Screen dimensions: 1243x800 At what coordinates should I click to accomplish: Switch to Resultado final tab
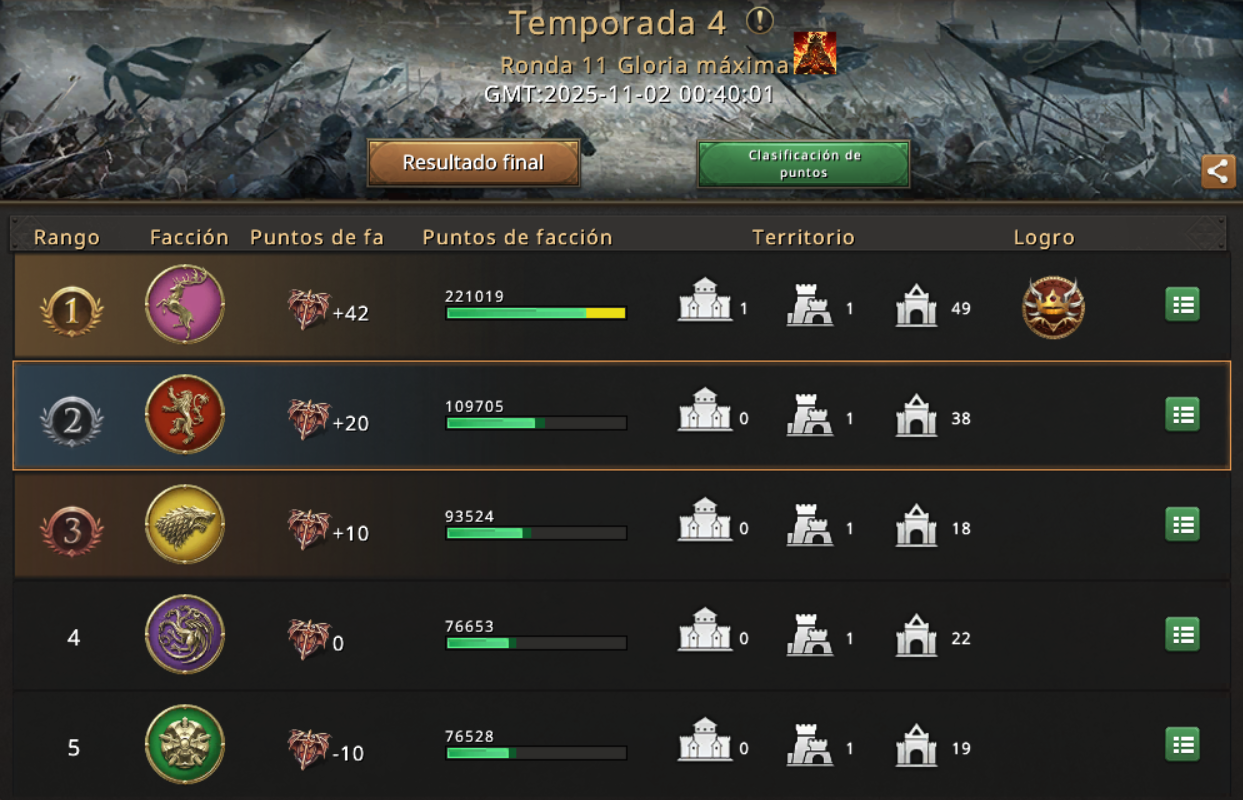474,163
